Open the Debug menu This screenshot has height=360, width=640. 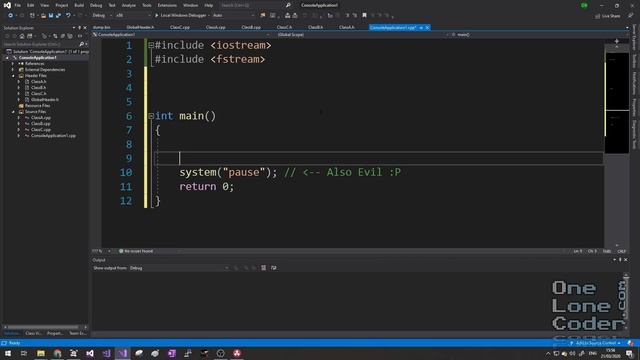pos(96,5)
